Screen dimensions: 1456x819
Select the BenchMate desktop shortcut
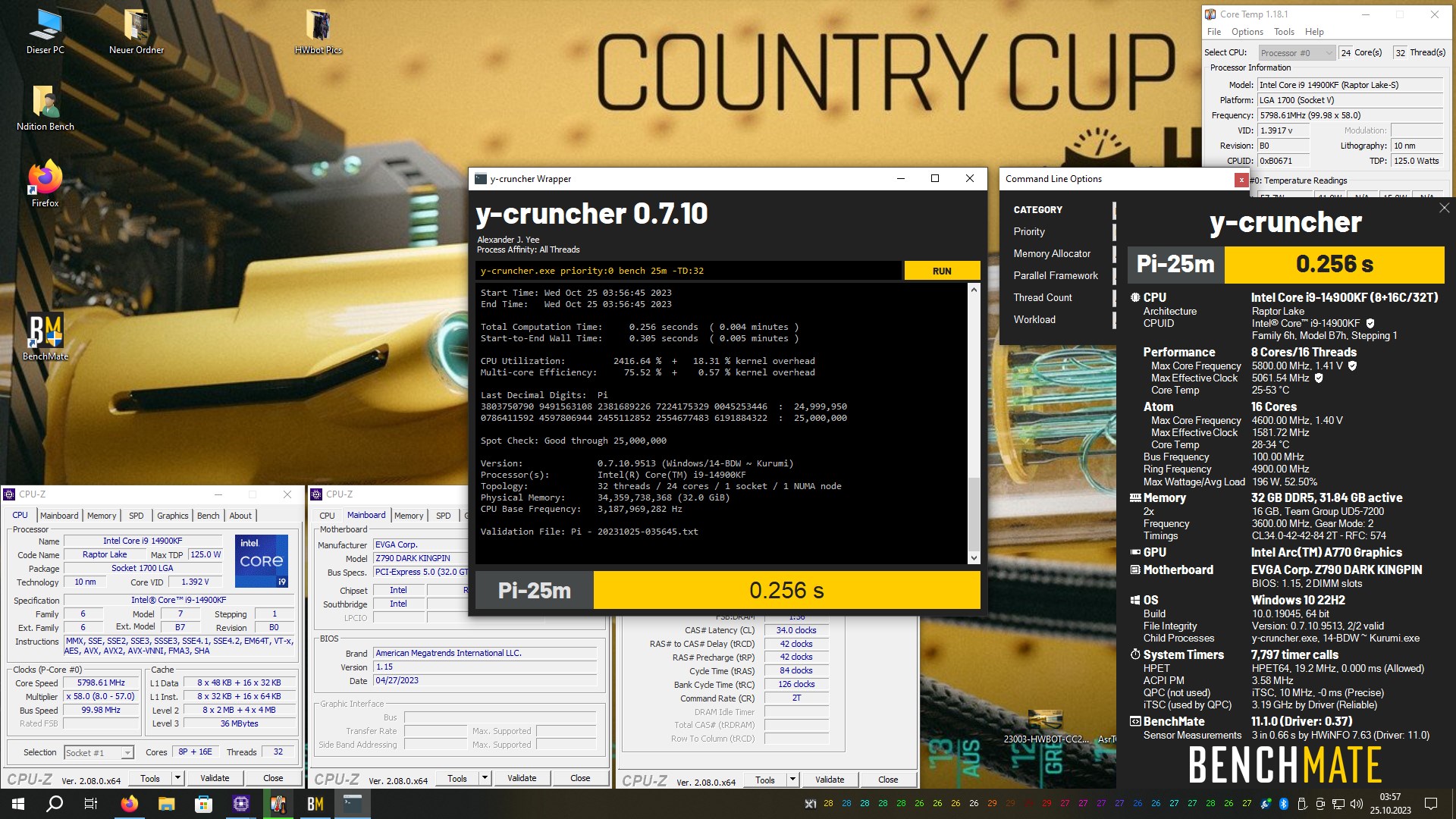45,337
